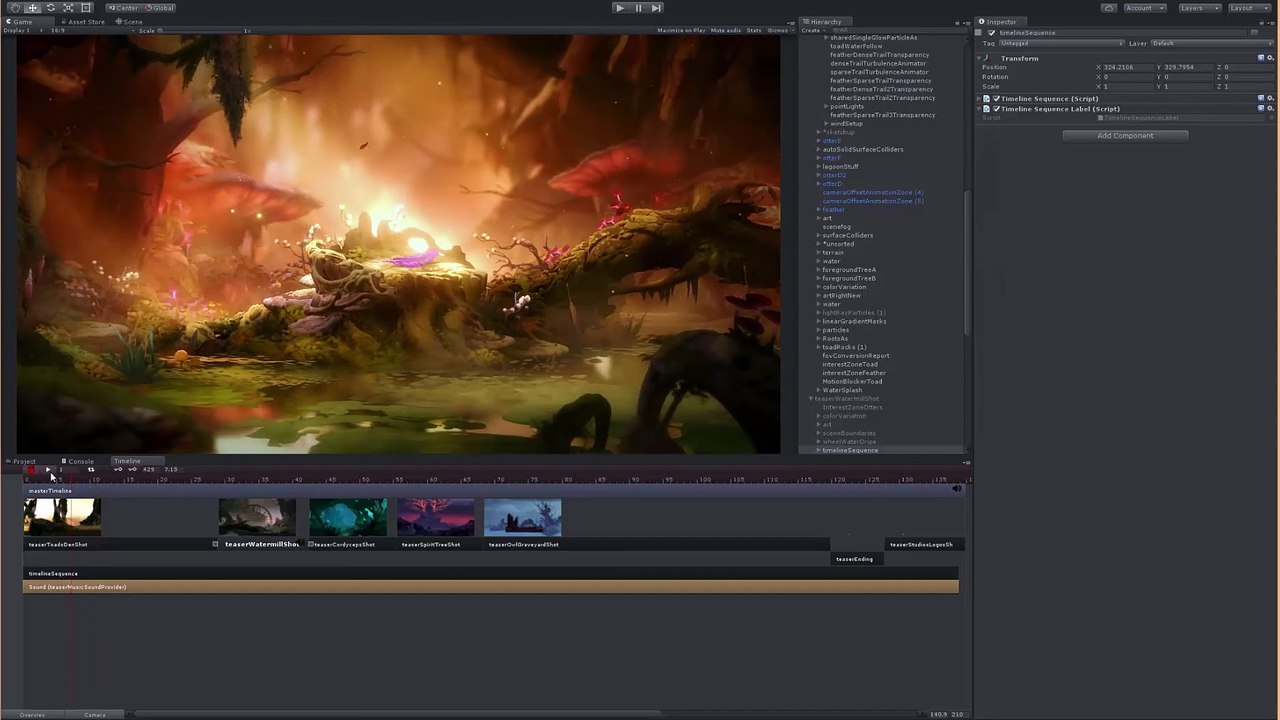
Task: Select the Scale tool in the toolbar
Action: pos(68,7)
